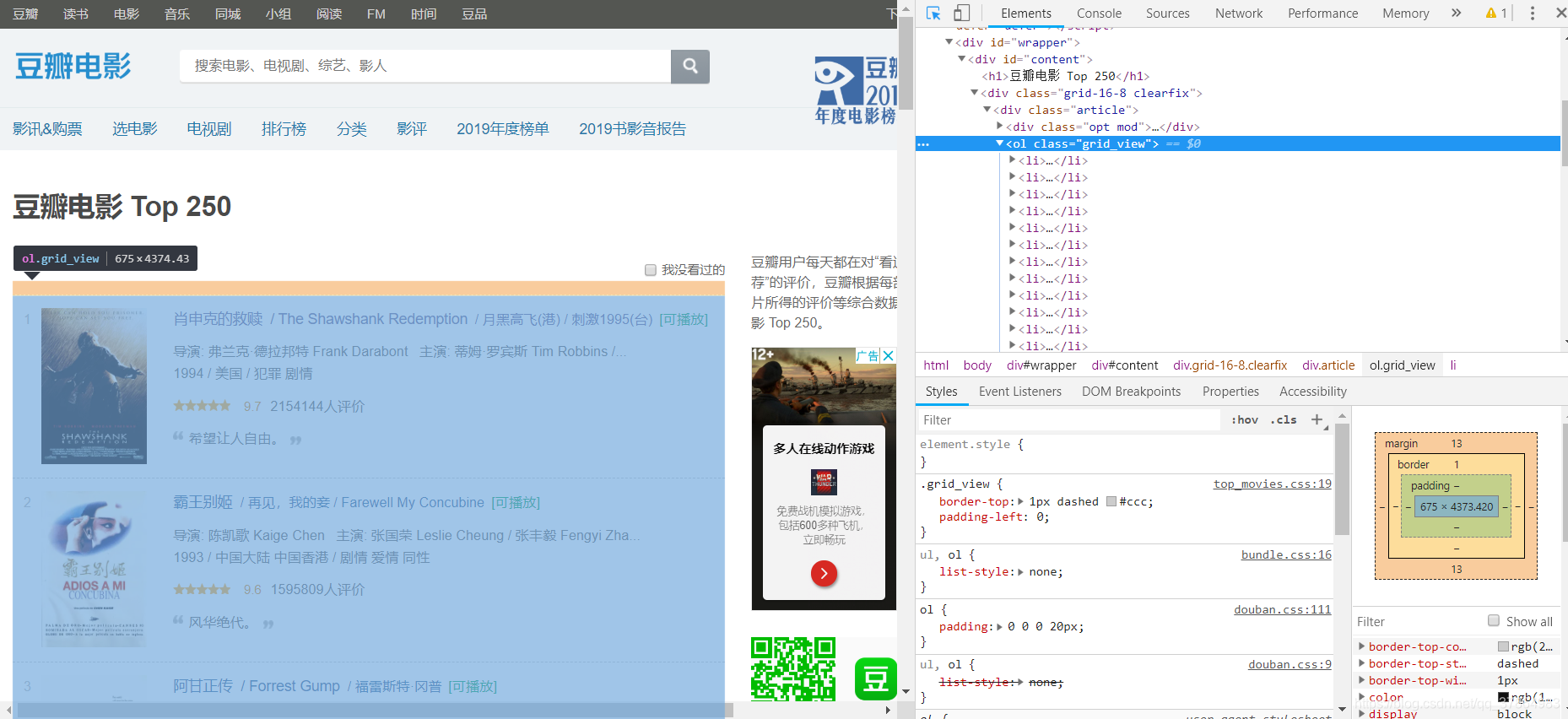Switch to the Console tab
The width and height of the screenshot is (1568, 719).
tap(1099, 13)
